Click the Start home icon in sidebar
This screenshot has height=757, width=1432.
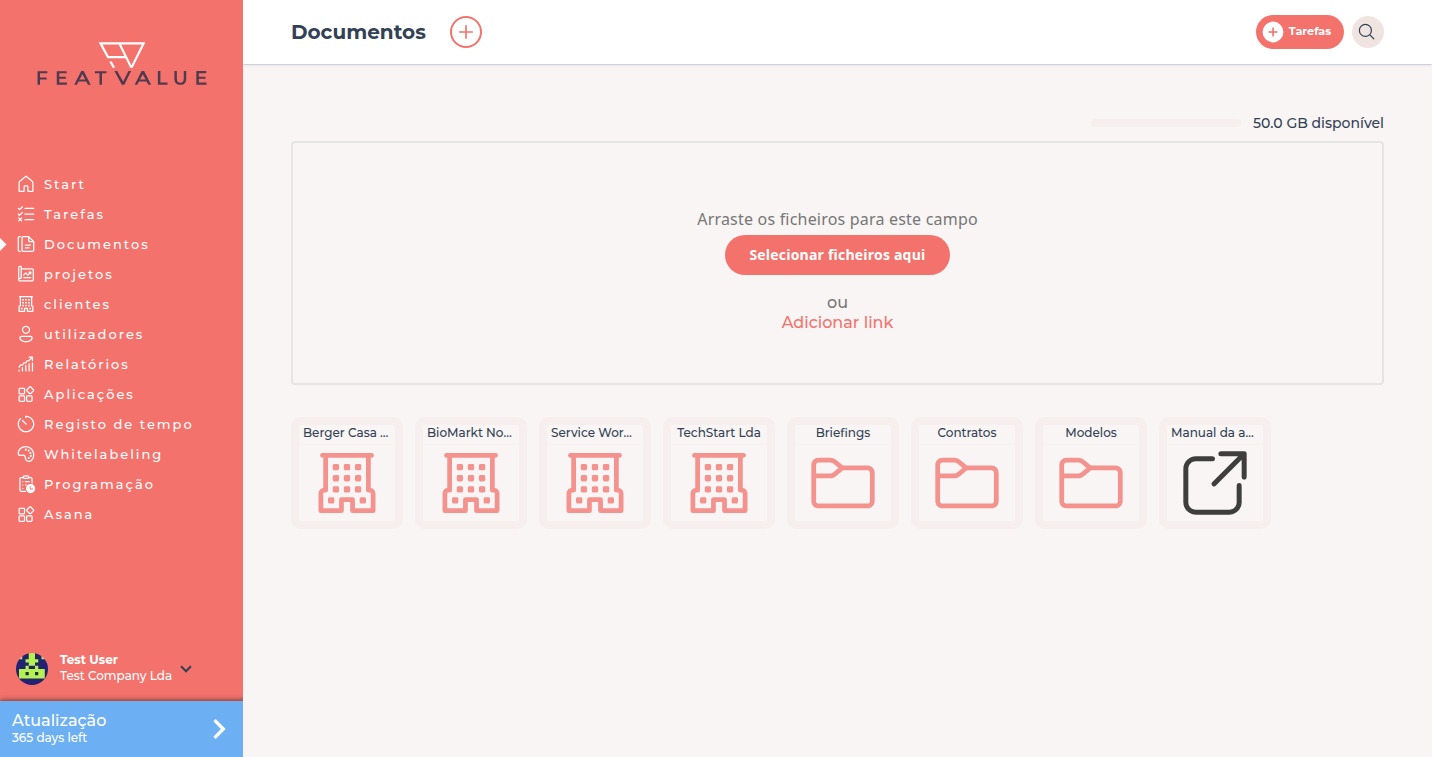coord(26,184)
